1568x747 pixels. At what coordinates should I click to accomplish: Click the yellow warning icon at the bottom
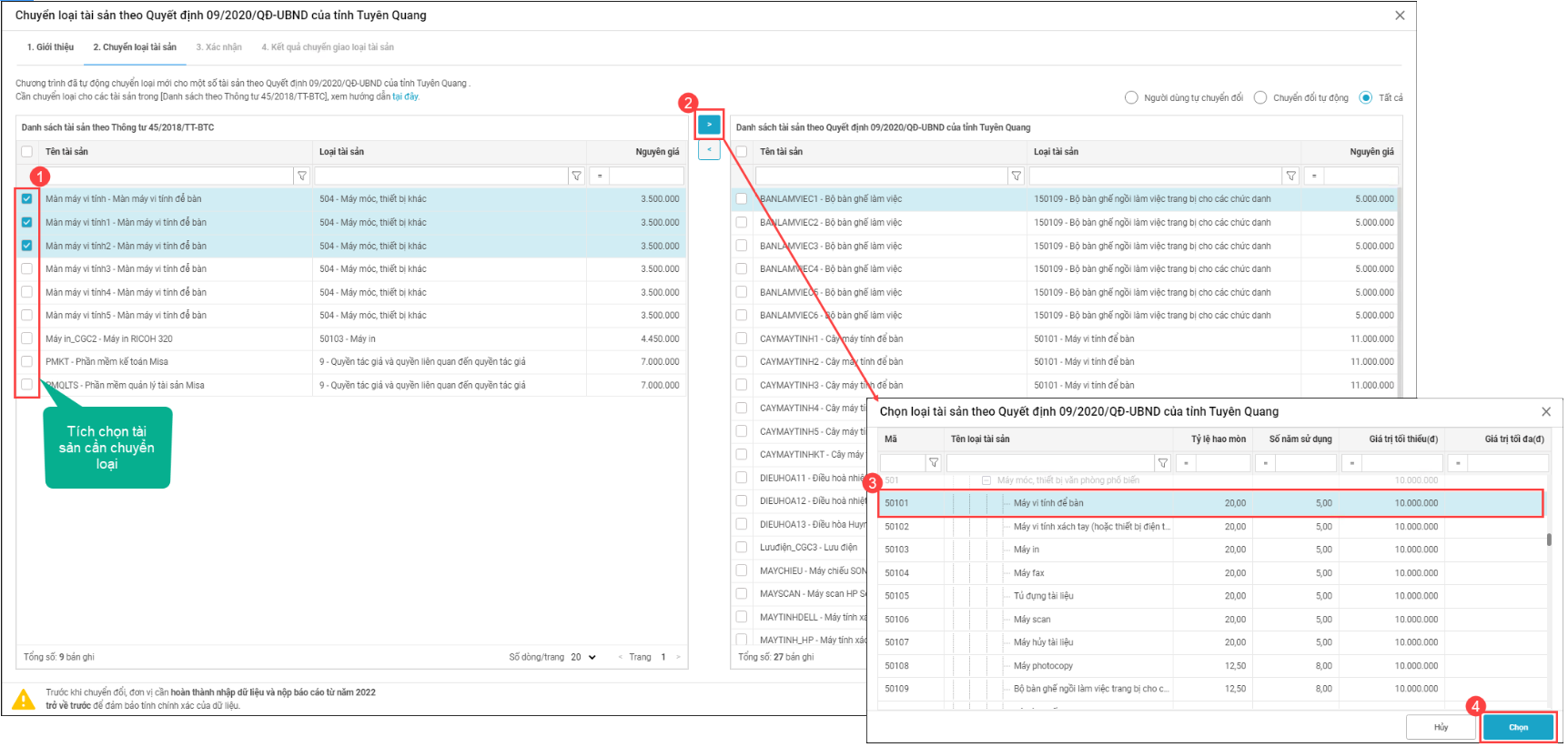pyautogui.click(x=24, y=700)
